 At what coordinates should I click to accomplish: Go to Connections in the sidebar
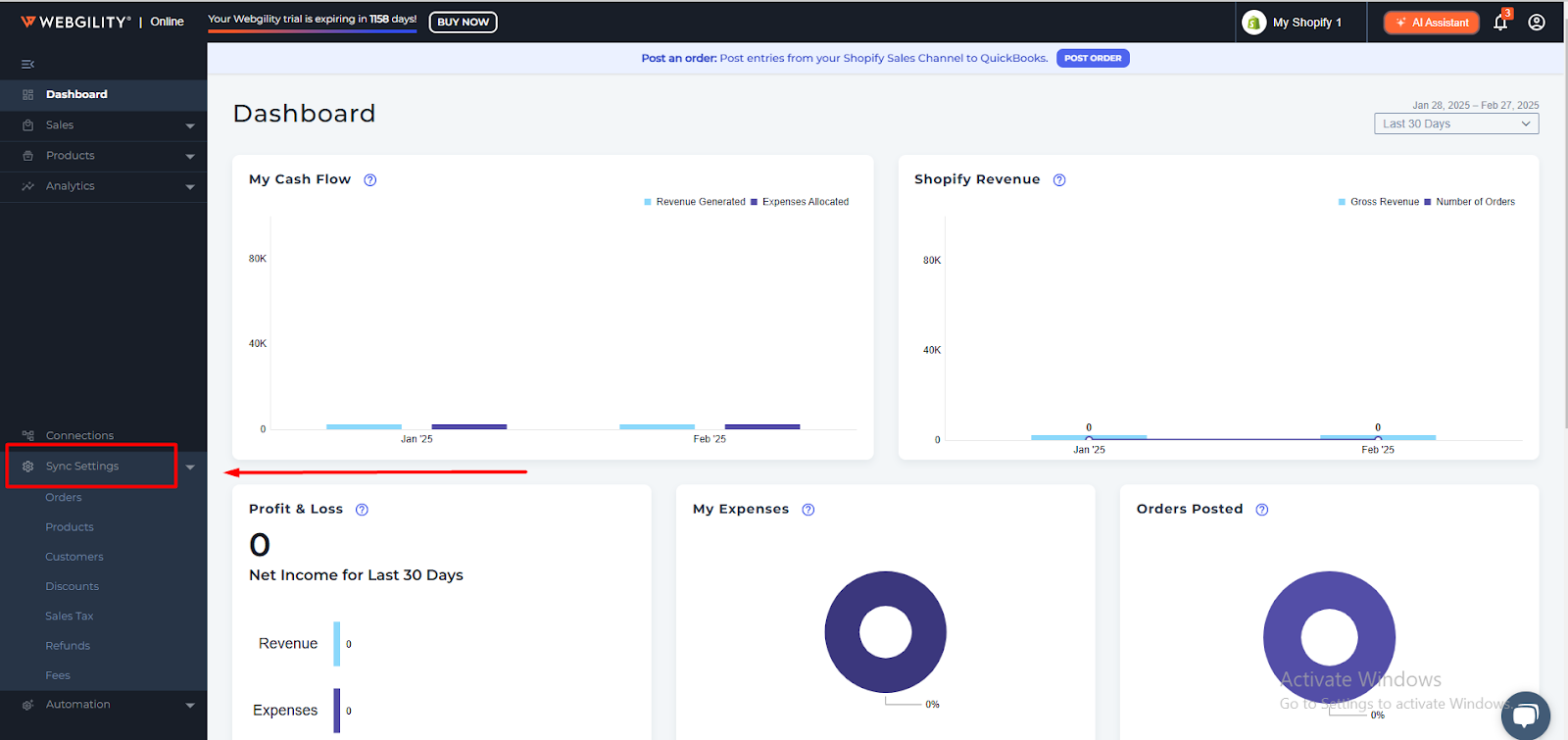click(x=79, y=436)
